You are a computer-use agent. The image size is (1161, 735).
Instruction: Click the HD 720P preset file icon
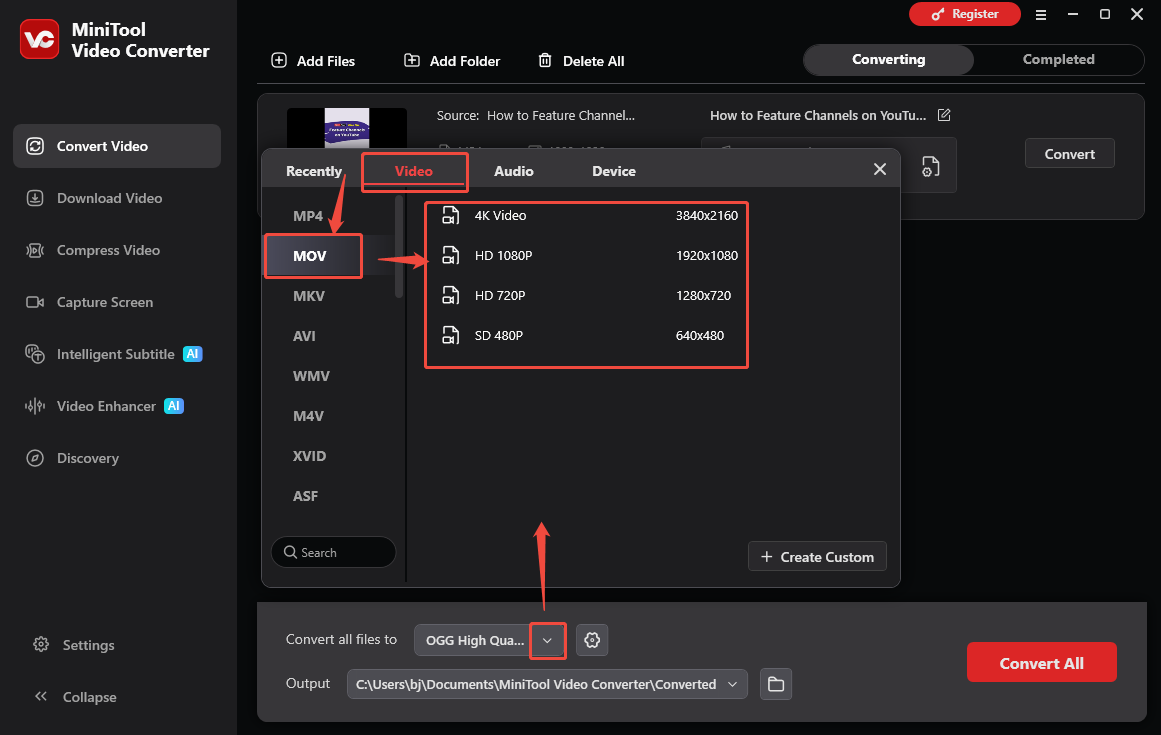pos(450,295)
